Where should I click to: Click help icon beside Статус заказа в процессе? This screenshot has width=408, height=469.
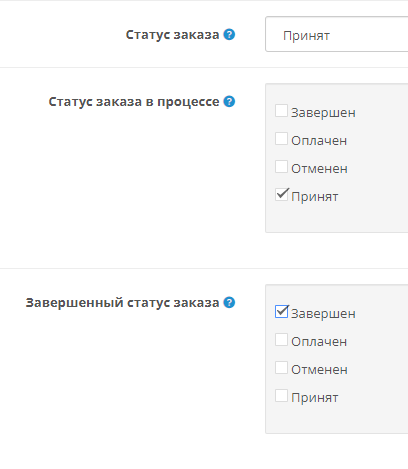pos(229,101)
